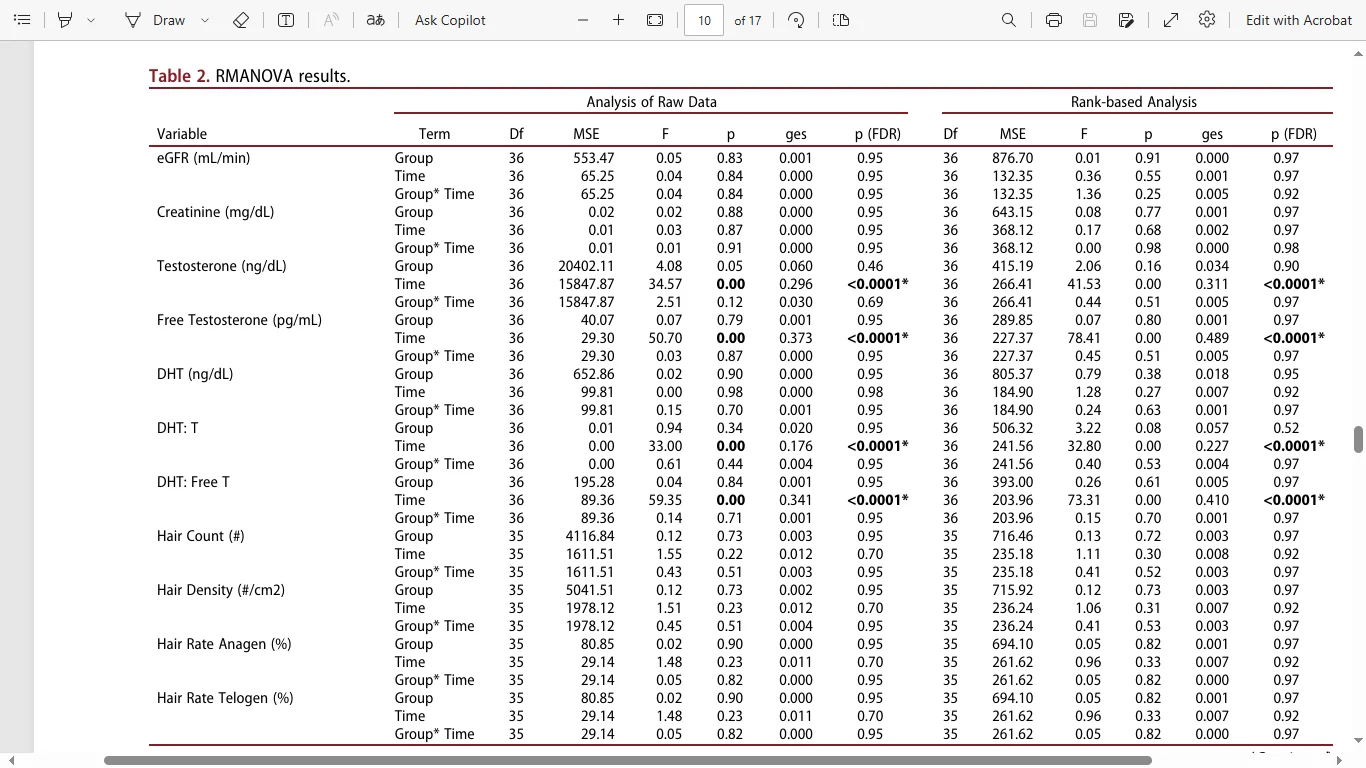Viewport: 1366px width, 768px height.
Task: Zoom out with the minus button
Action: pyautogui.click(x=583, y=20)
